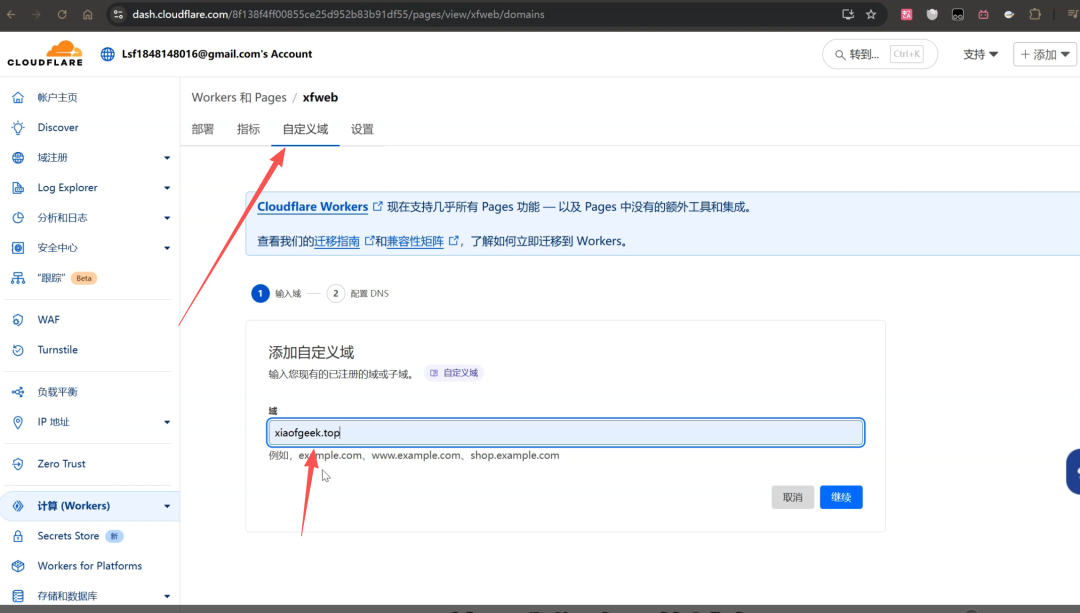The image size is (1080, 613).
Task: Bookmark this page with star icon
Action: [x=871, y=14]
